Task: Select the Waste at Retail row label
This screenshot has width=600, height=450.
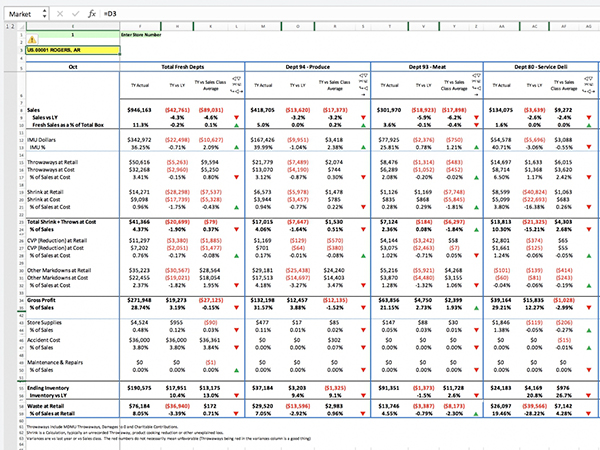Action: pos(46,406)
